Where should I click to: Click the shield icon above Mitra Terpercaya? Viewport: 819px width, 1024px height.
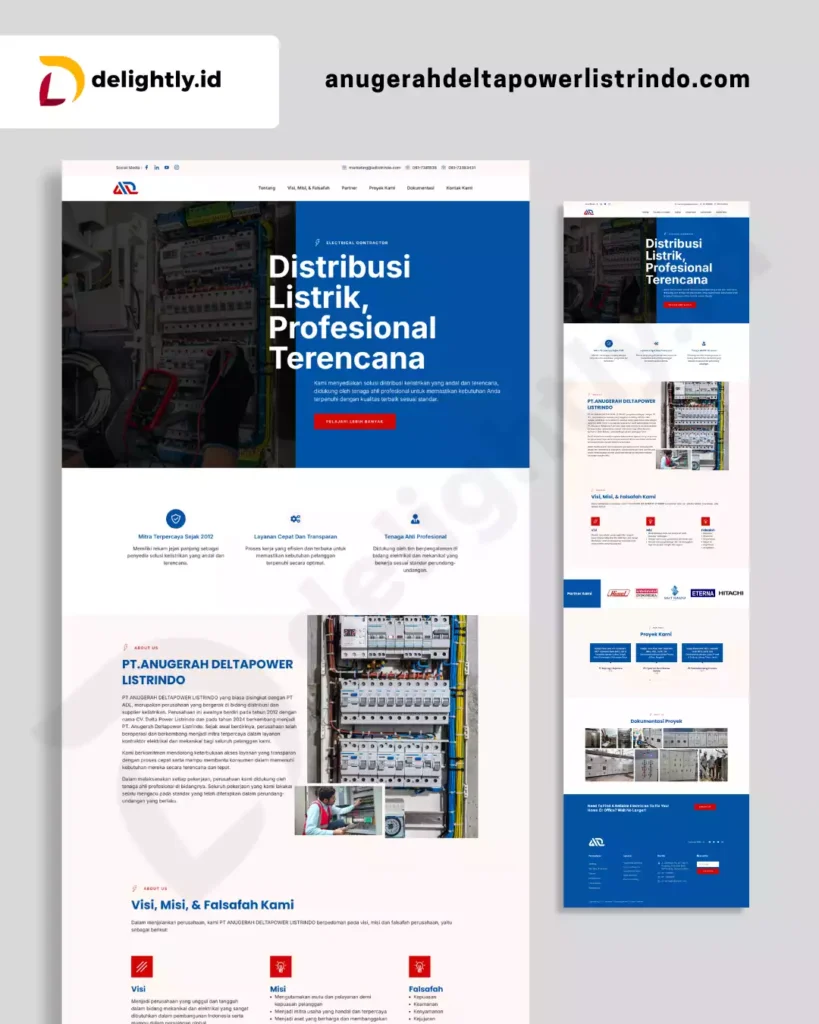click(176, 519)
